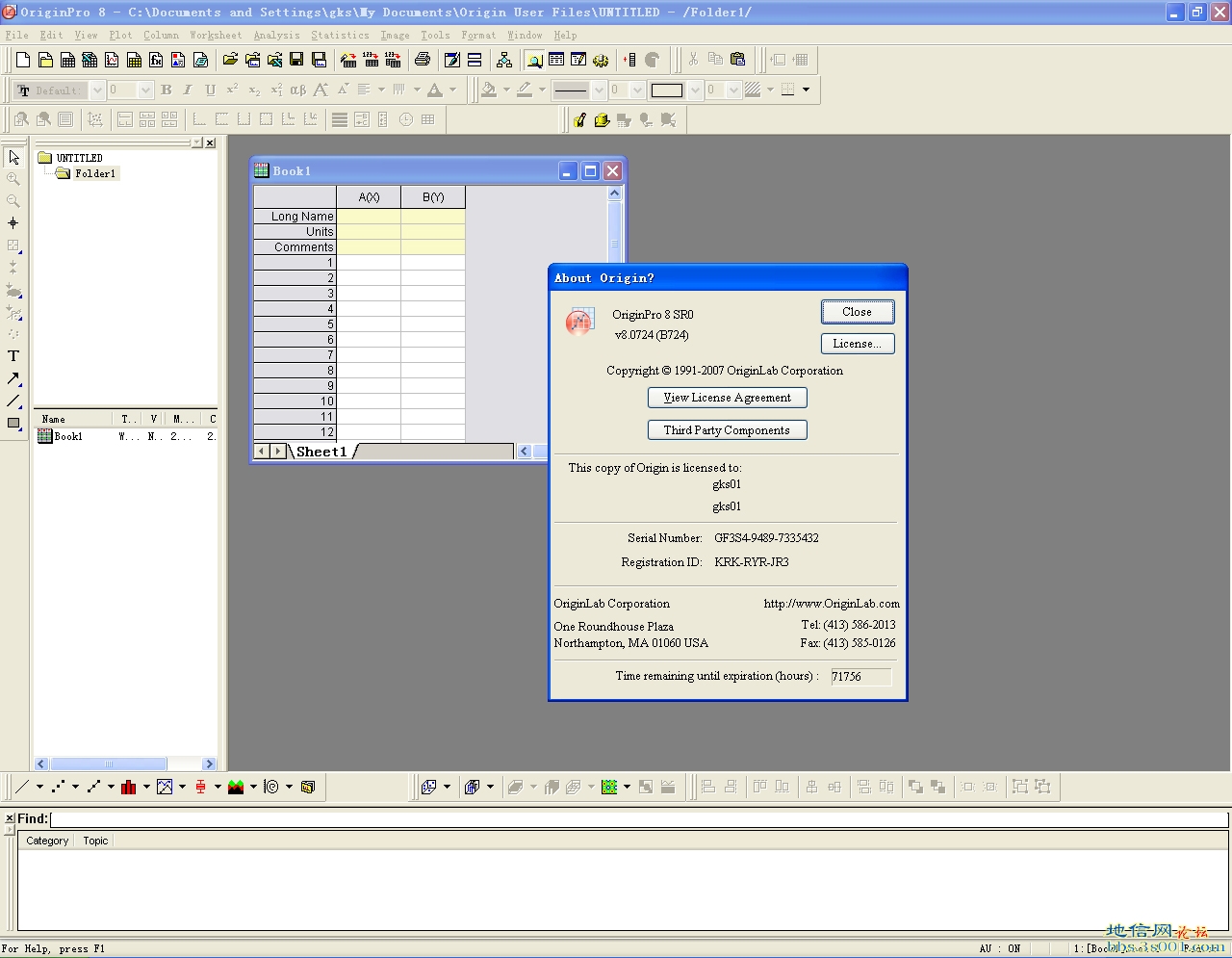1232x958 pixels.
Task: Click the Save Template icon
Action: pos(319,60)
